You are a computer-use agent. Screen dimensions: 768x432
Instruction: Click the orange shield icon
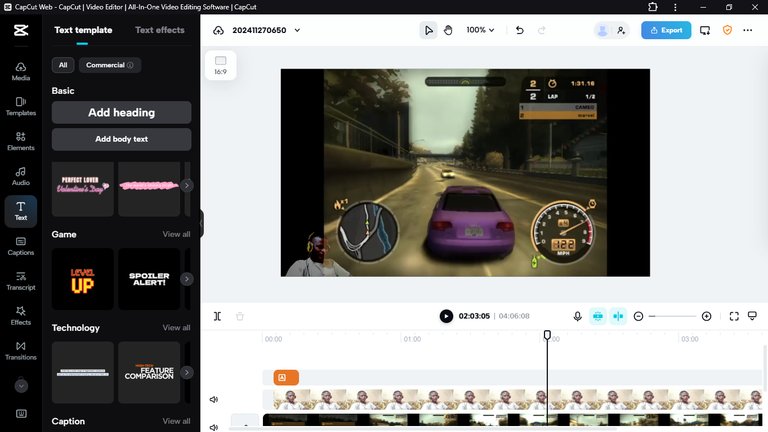(727, 30)
